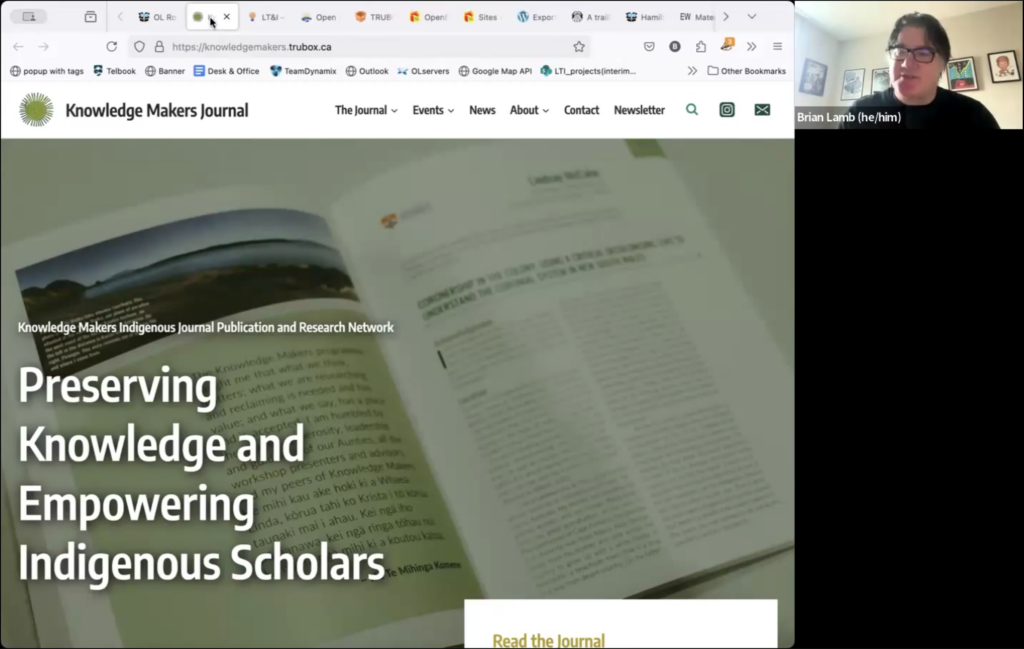Click the 'Knowledge Makers Indigenous Journal Publication' tagline
1024x649 pixels.
206,327
